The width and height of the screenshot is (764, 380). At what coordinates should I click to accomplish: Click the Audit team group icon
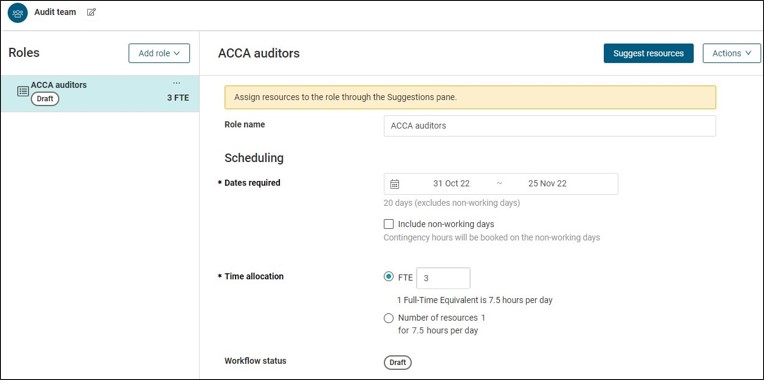(18, 13)
